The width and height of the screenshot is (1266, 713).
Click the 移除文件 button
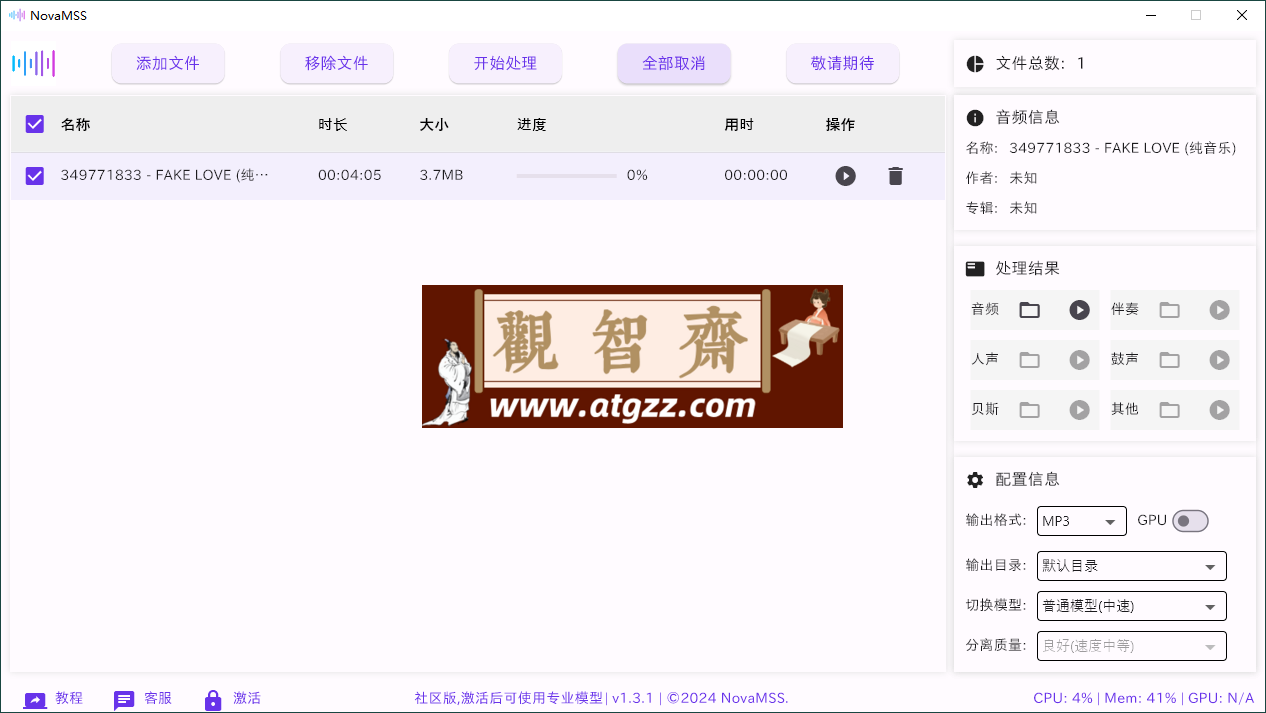pyautogui.click(x=337, y=63)
